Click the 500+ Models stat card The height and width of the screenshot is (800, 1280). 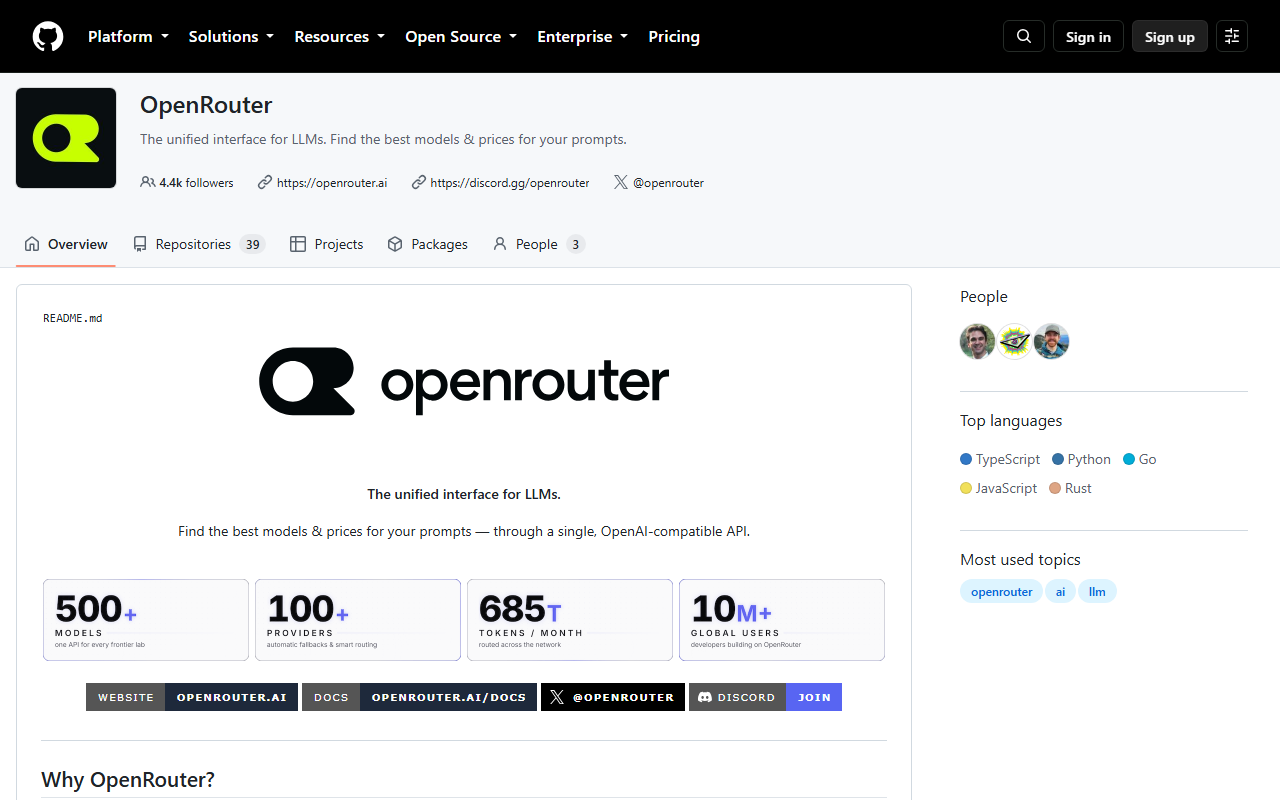(146, 620)
